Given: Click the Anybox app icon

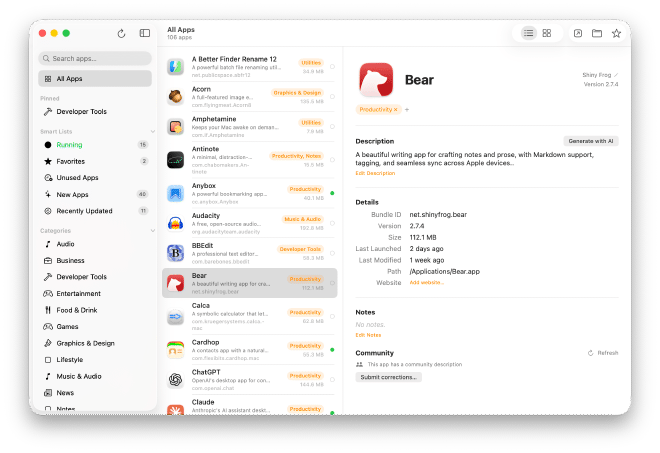Looking at the screenshot, I should click(176, 193).
